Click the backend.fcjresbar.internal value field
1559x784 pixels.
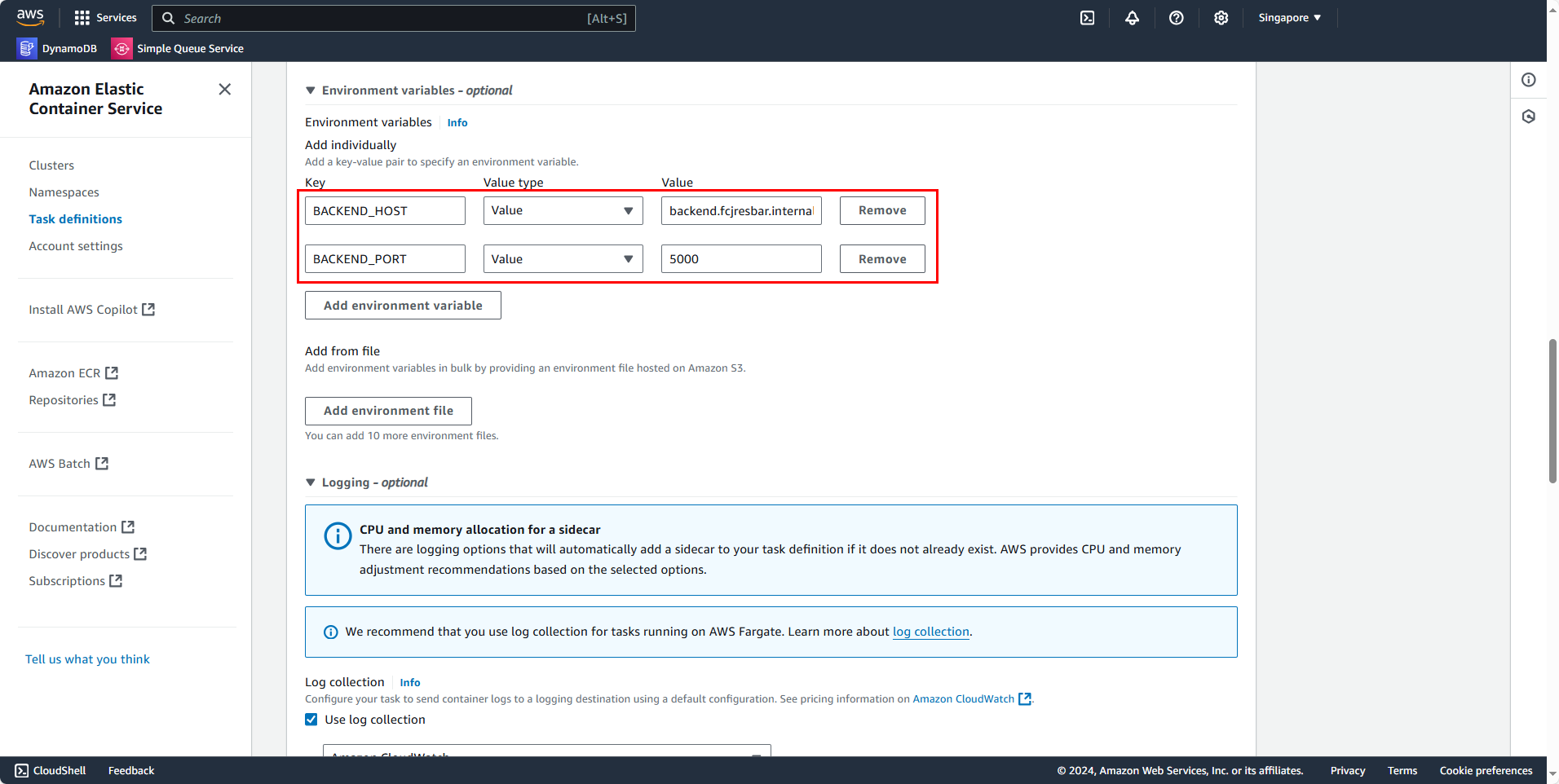(x=741, y=211)
